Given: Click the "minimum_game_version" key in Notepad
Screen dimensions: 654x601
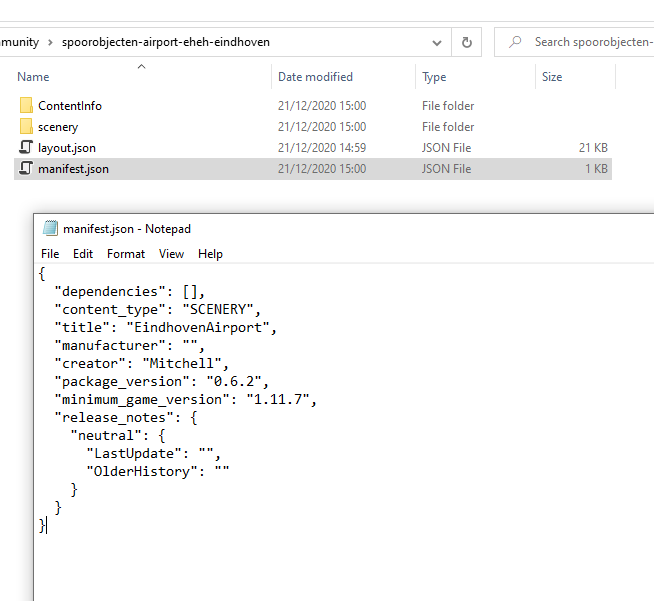Looking at the screenshot, I should pyautogui.click(x=142, y=399).
